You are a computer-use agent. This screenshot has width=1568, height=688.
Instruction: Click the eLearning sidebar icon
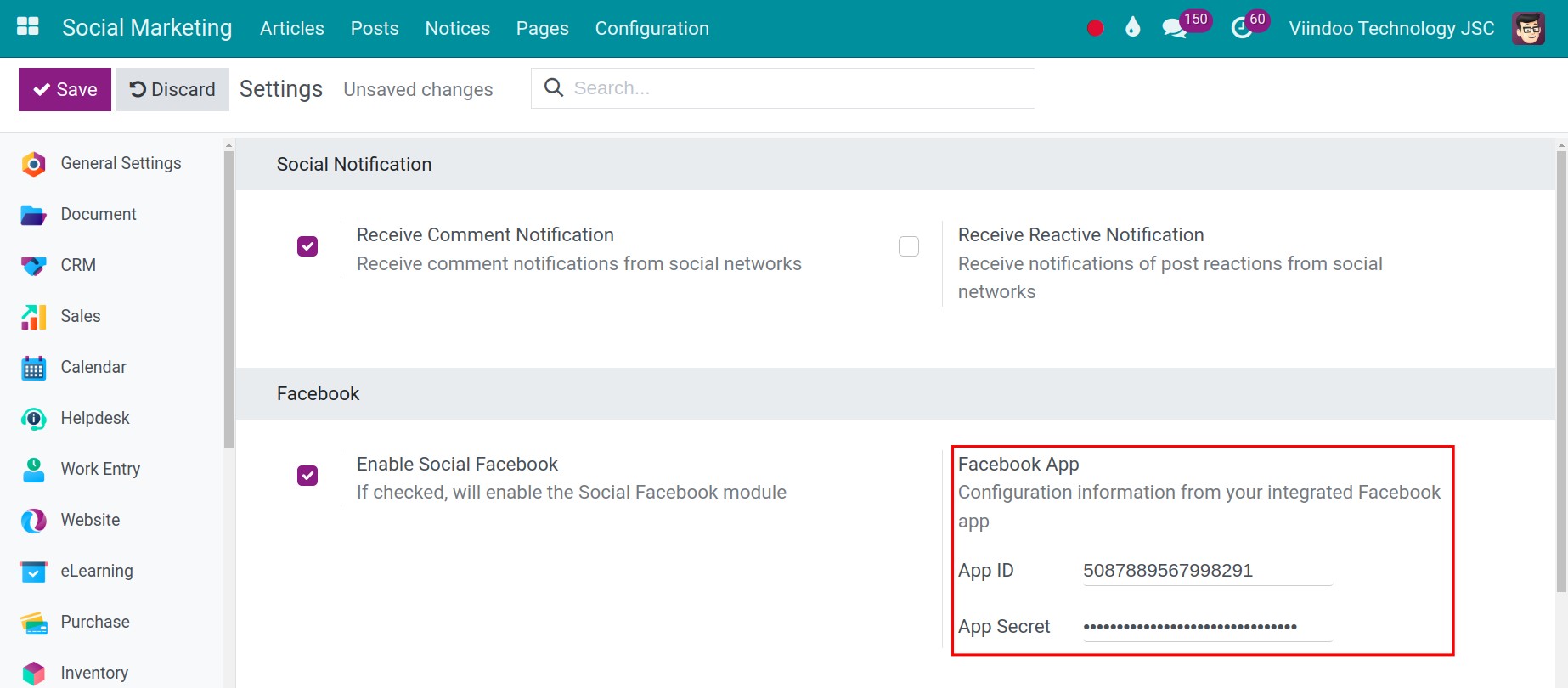click(33, 572)
